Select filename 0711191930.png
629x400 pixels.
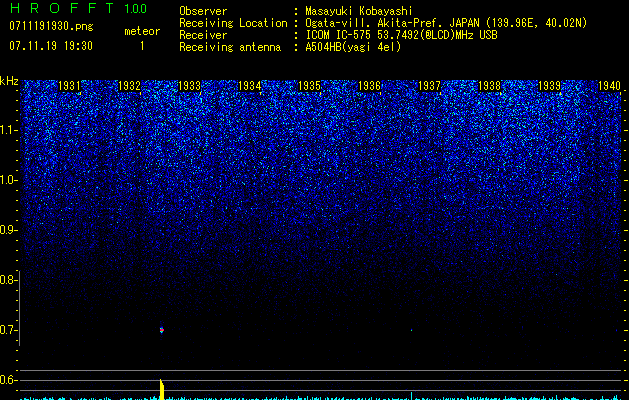pos(51,26)
